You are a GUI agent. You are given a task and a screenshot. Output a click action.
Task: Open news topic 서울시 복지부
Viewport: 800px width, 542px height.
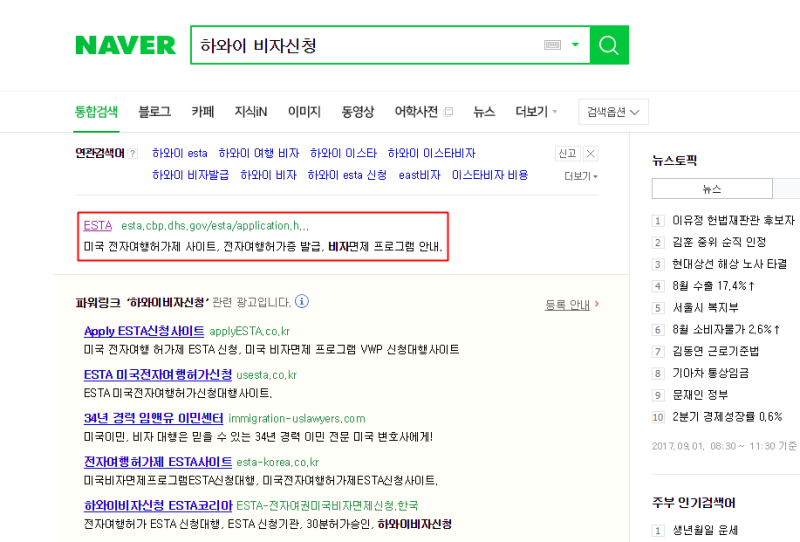(x=705, y=308)
